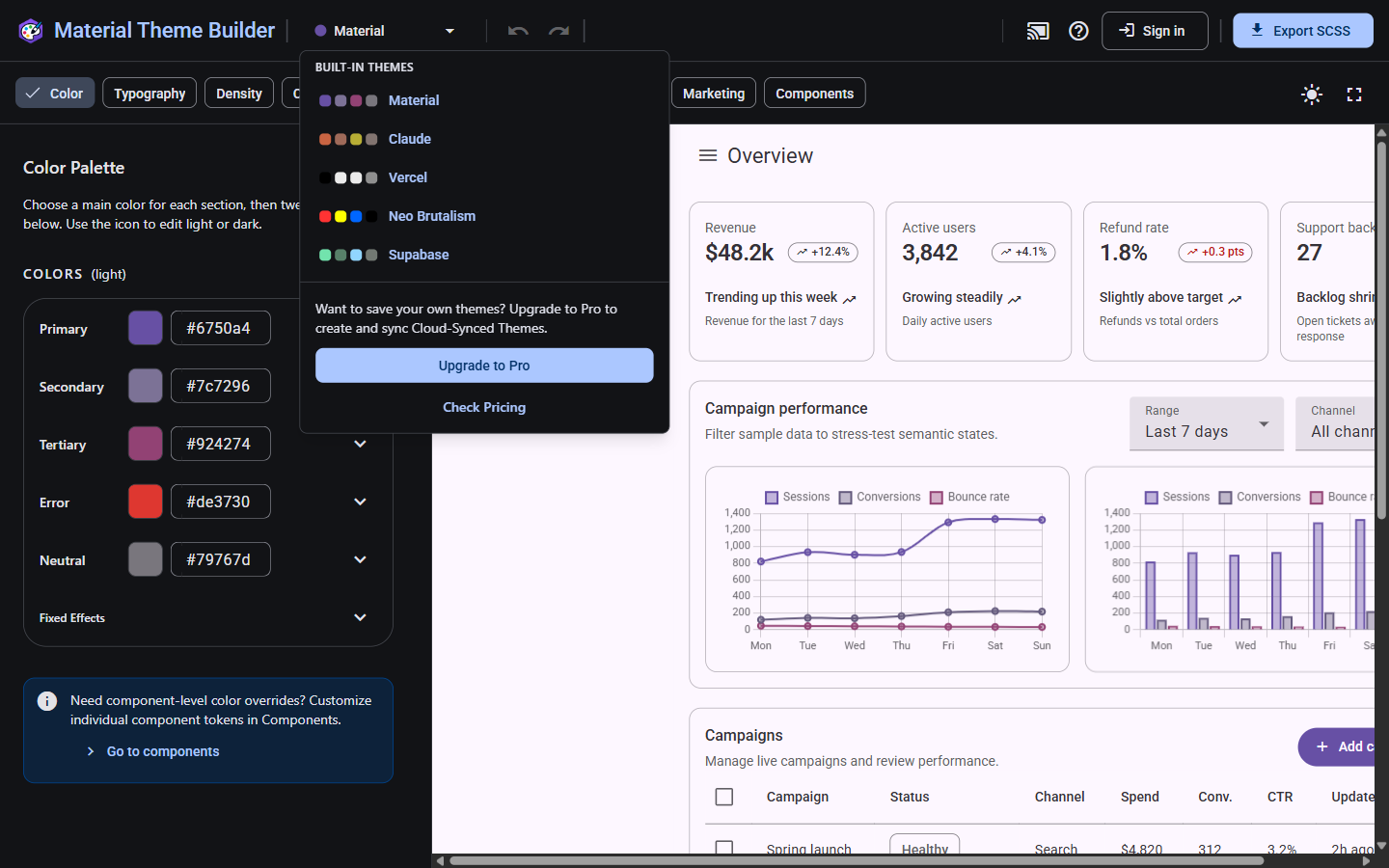Follow the 'Go to components' link
The height and width of the screenshot is (868, 1389).
click(x=163, y=751)
